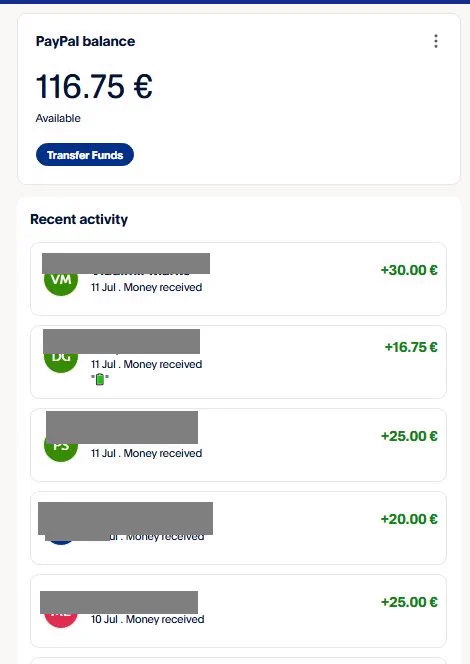Click the Recent activity heading
470x664 pixels.
(79, 219)
